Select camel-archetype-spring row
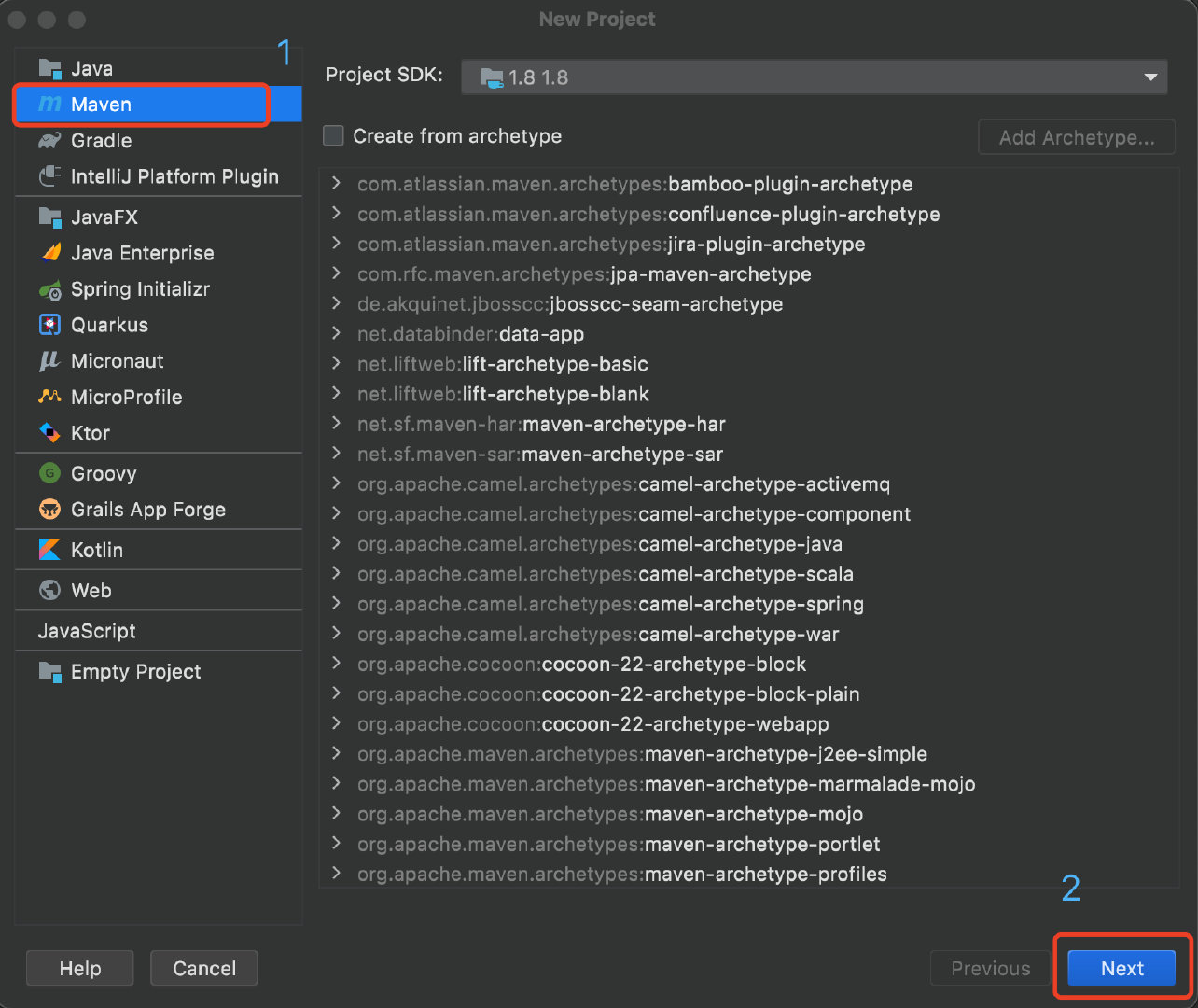 [748, 604]
